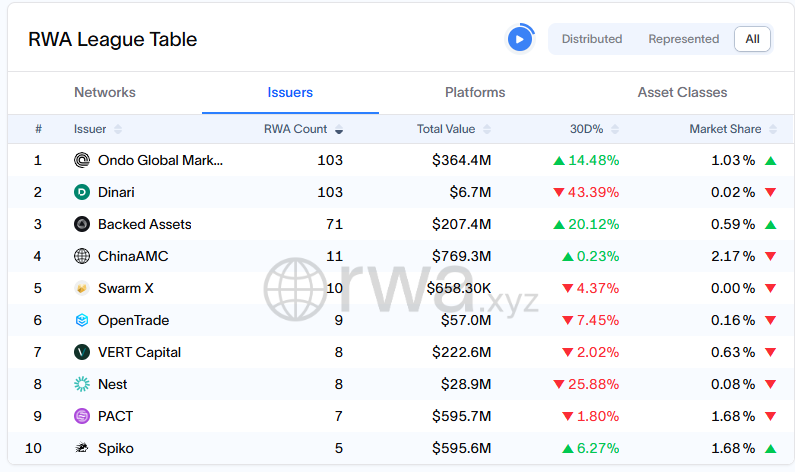Sort by Market Share column arrows
Viewport: 807px width, 473px height.
[x=773, y=129]
